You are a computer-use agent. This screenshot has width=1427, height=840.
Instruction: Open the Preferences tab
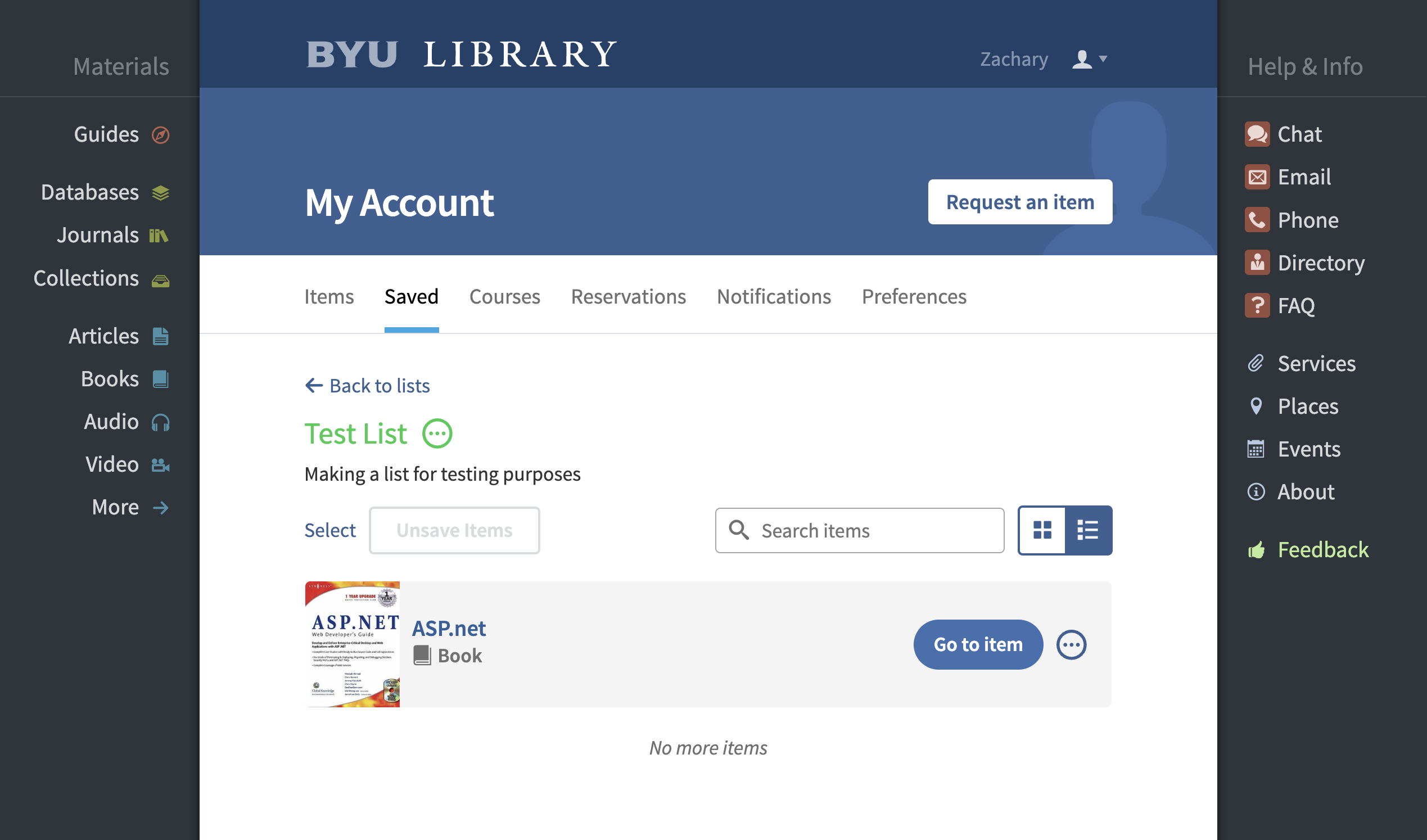pyautogui.click(x=914, y=297)
